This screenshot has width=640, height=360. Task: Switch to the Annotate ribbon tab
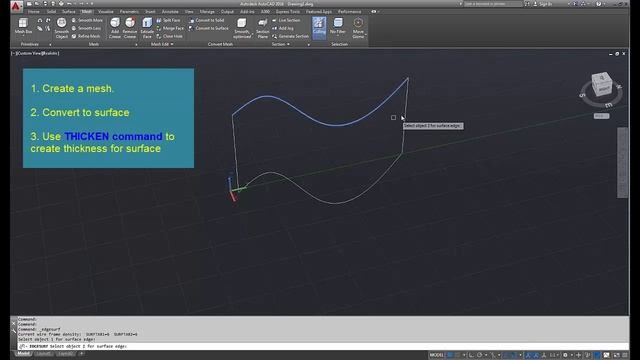coord(170,11)
